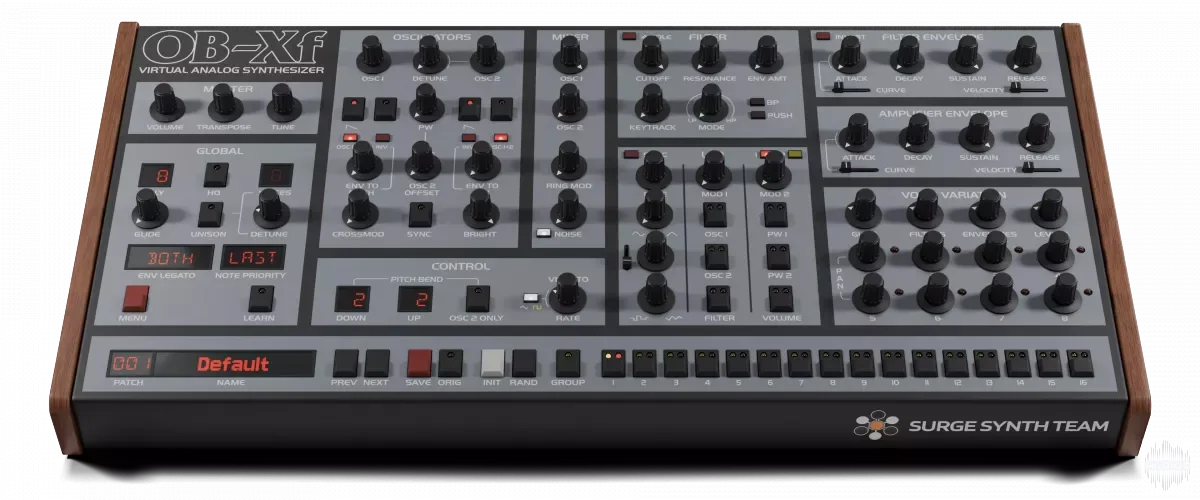Click the red SAVE button
The height and width of the screenshot is (500, 1200).
pyautogui.click(x=419, y=362)
